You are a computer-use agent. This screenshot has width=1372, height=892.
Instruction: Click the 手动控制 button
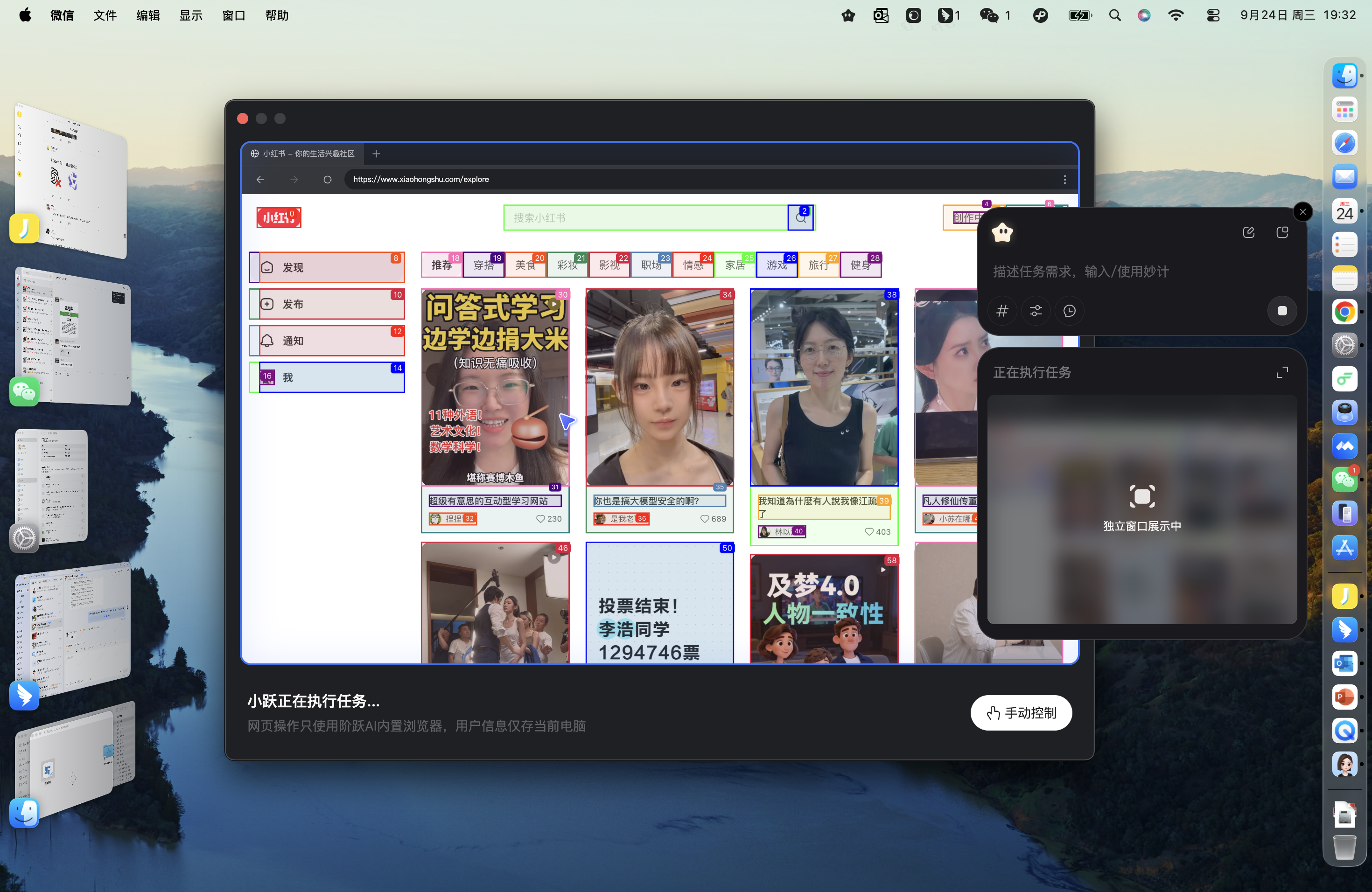coord(1021,713)
